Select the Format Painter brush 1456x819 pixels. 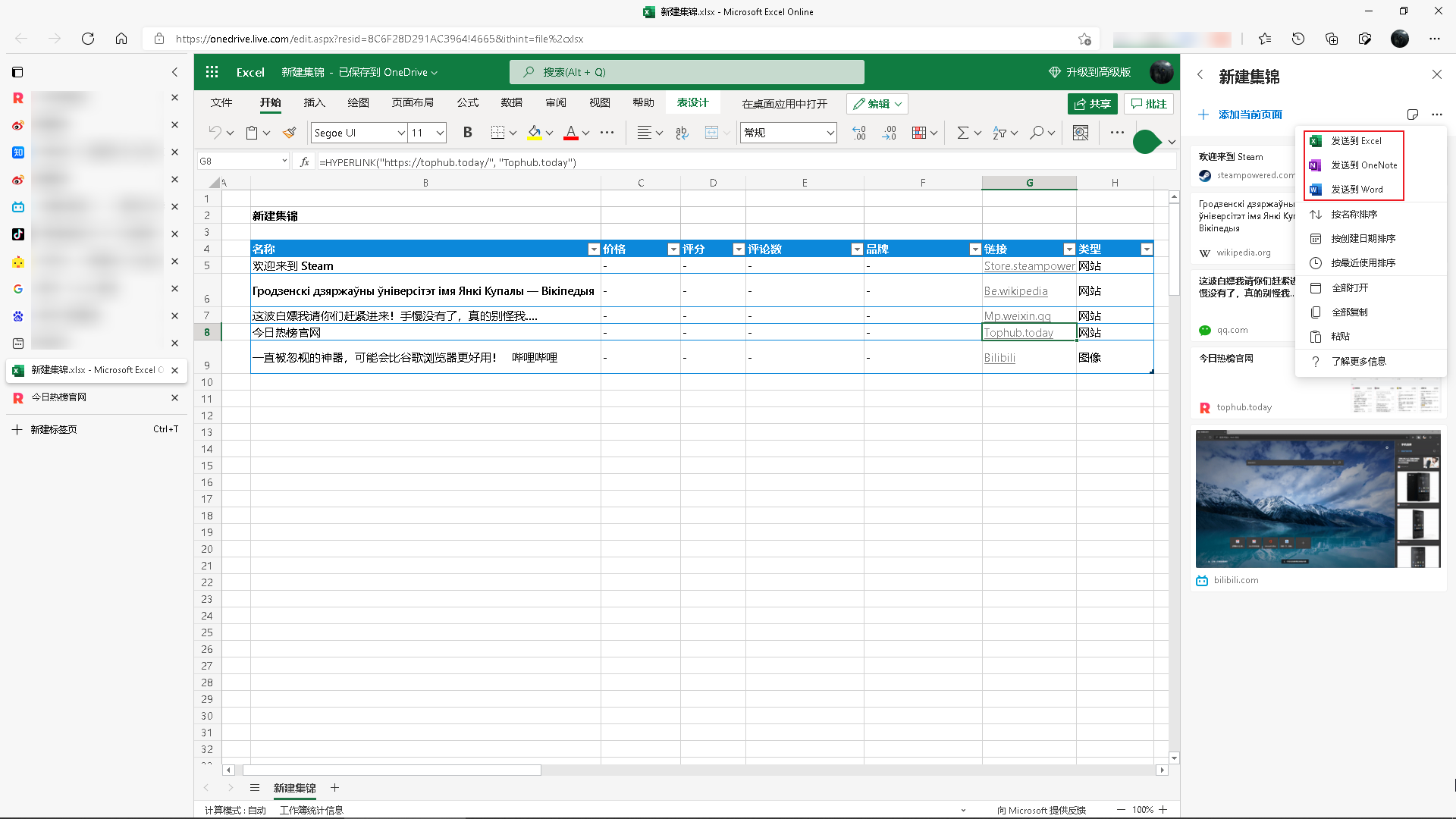coord(289,133)
